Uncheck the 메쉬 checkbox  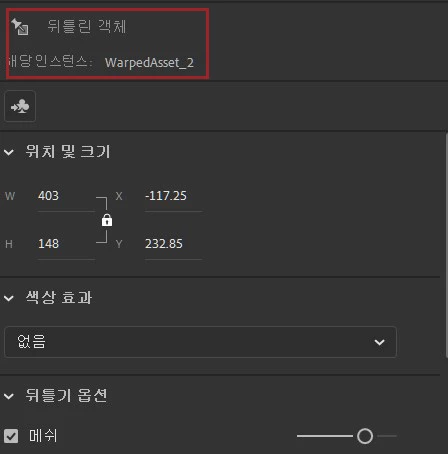pyautogui.click(x=11, y=436)
